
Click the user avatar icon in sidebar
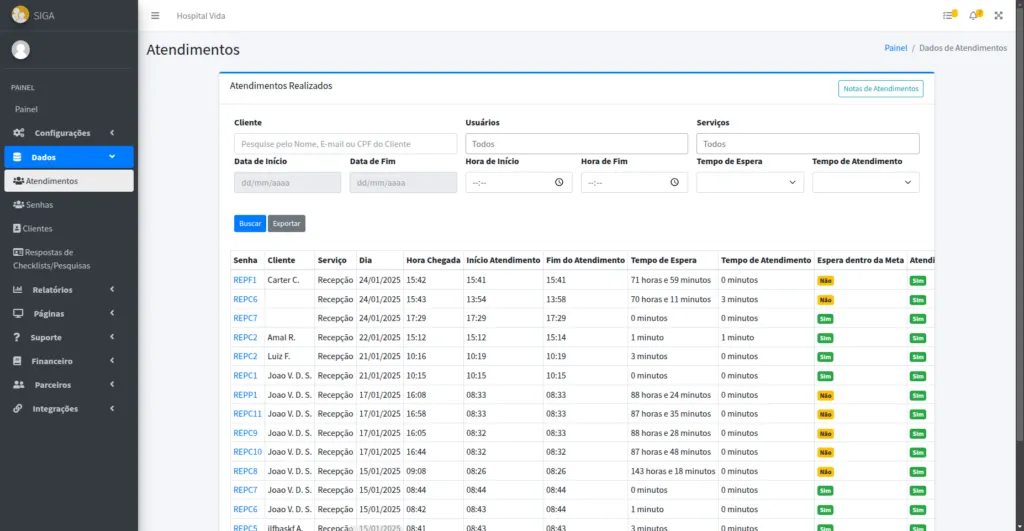20,50
